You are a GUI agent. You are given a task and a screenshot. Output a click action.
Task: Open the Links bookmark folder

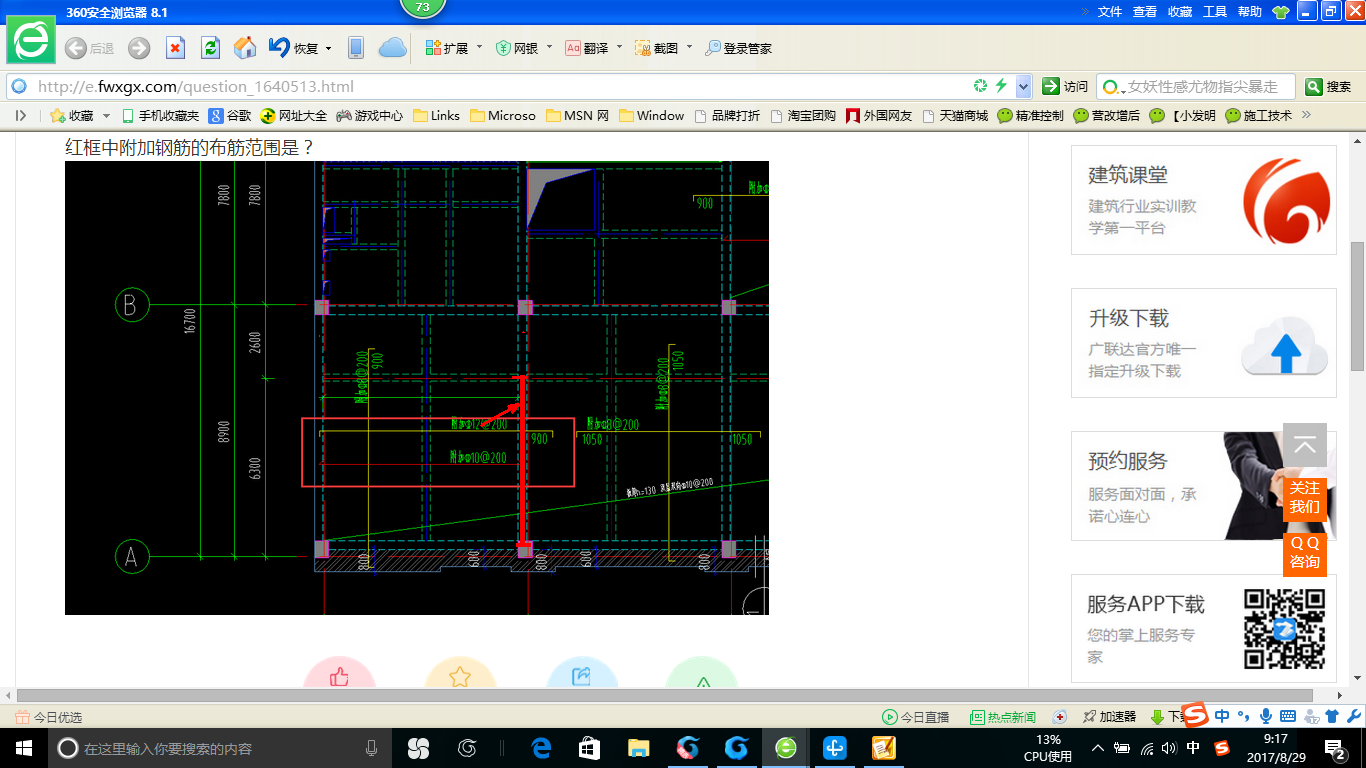[x=436, y=115]
